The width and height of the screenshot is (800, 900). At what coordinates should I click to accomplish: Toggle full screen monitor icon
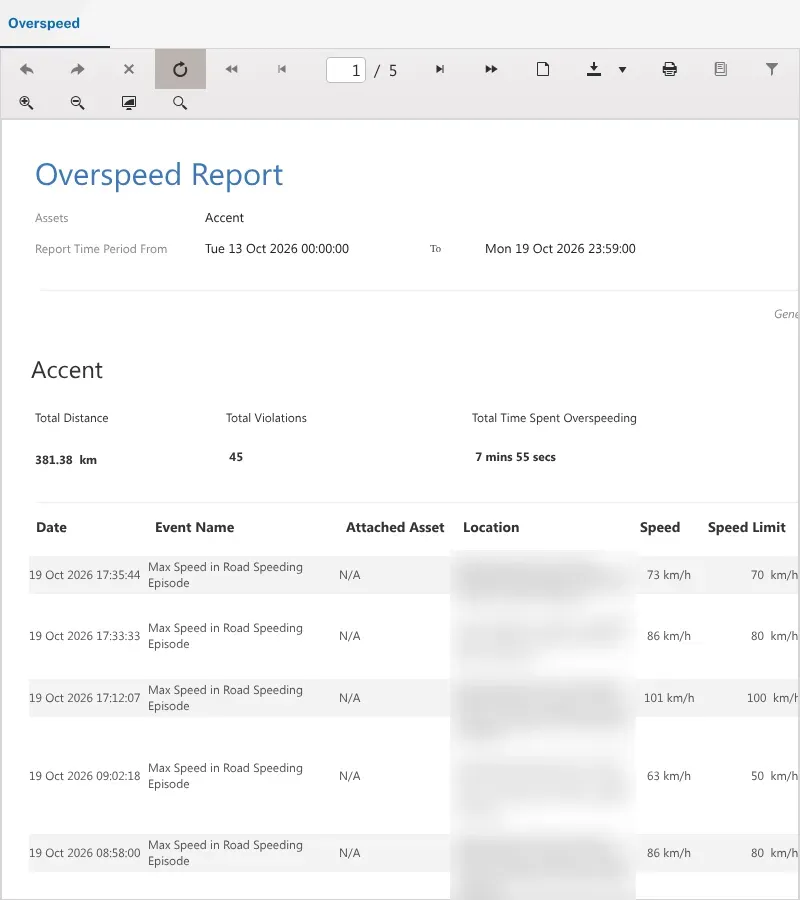click(129, 103)
